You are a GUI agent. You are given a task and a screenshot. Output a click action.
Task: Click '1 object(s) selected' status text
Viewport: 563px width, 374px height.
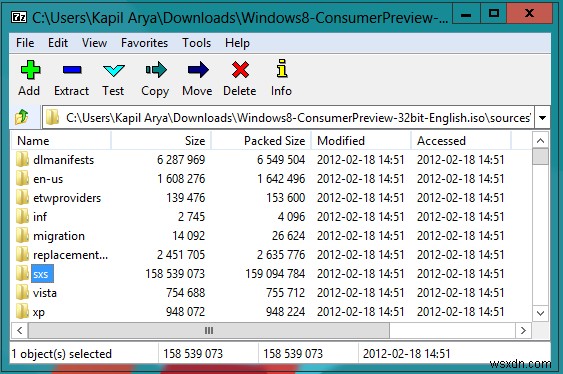coord(62,354)
